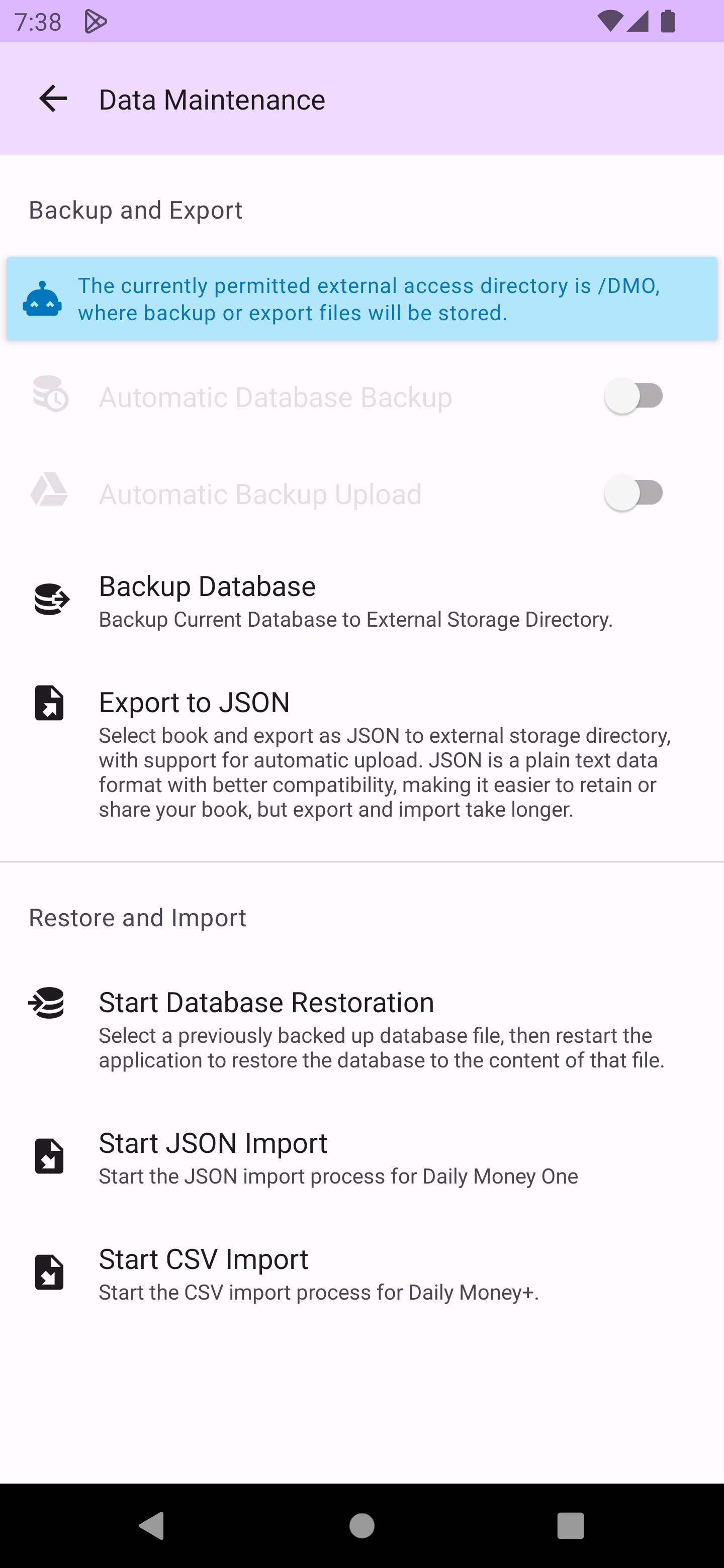Tap the Google Drive upload icon

click(49, 490)
